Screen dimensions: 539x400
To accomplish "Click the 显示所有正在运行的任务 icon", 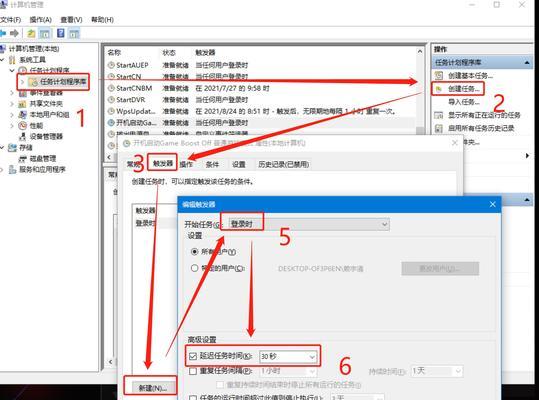I will point(439,115).
